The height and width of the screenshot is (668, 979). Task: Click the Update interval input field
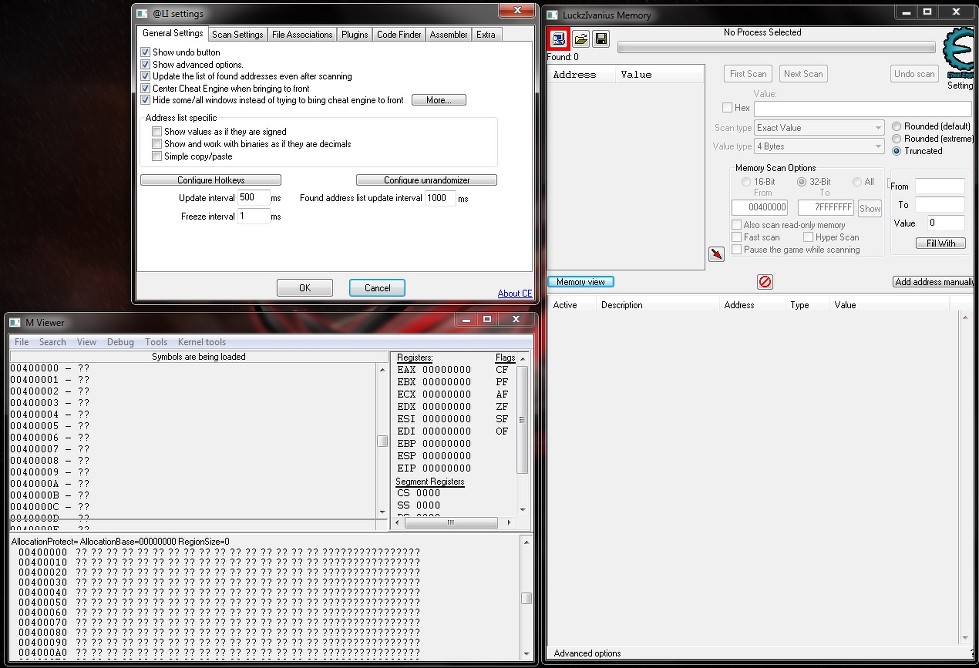[253, 198]
